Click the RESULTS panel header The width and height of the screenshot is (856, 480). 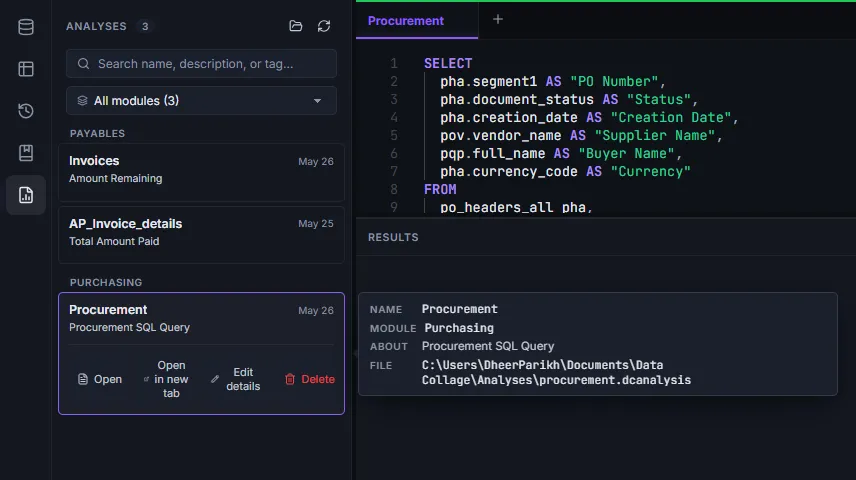click(393, 238)
